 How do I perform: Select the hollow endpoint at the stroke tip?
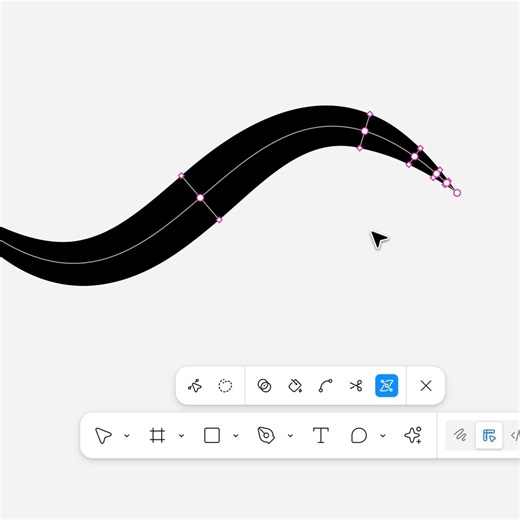tap(457, 193)
